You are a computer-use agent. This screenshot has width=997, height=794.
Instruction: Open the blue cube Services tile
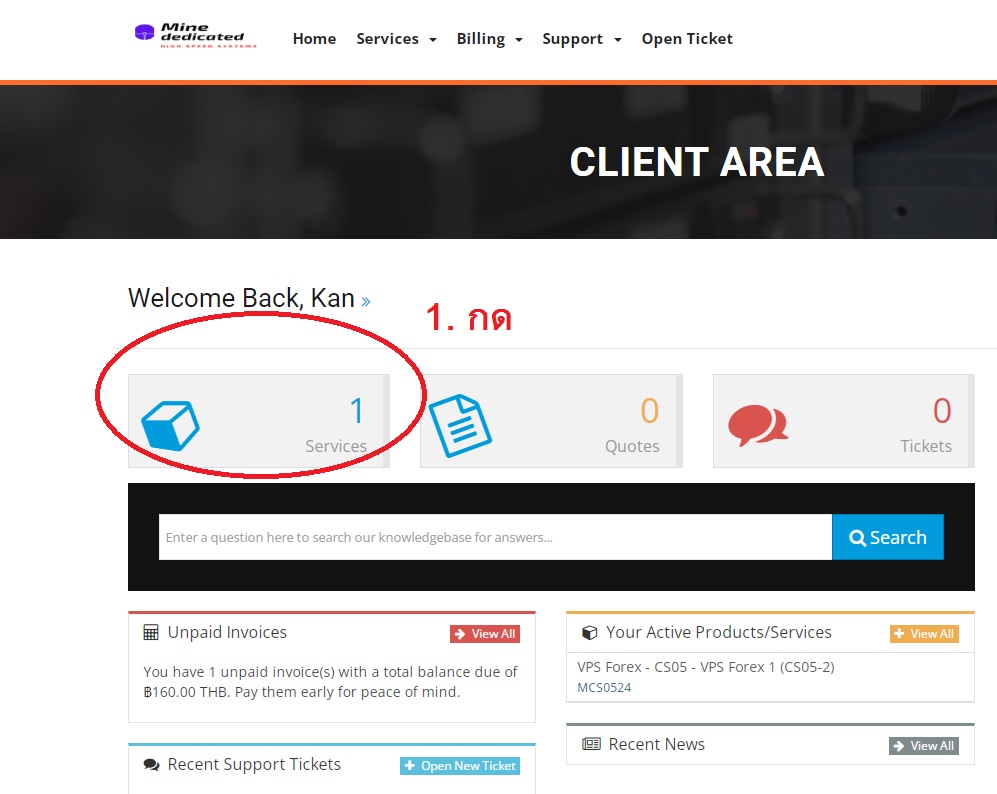[x=258, y=421]
